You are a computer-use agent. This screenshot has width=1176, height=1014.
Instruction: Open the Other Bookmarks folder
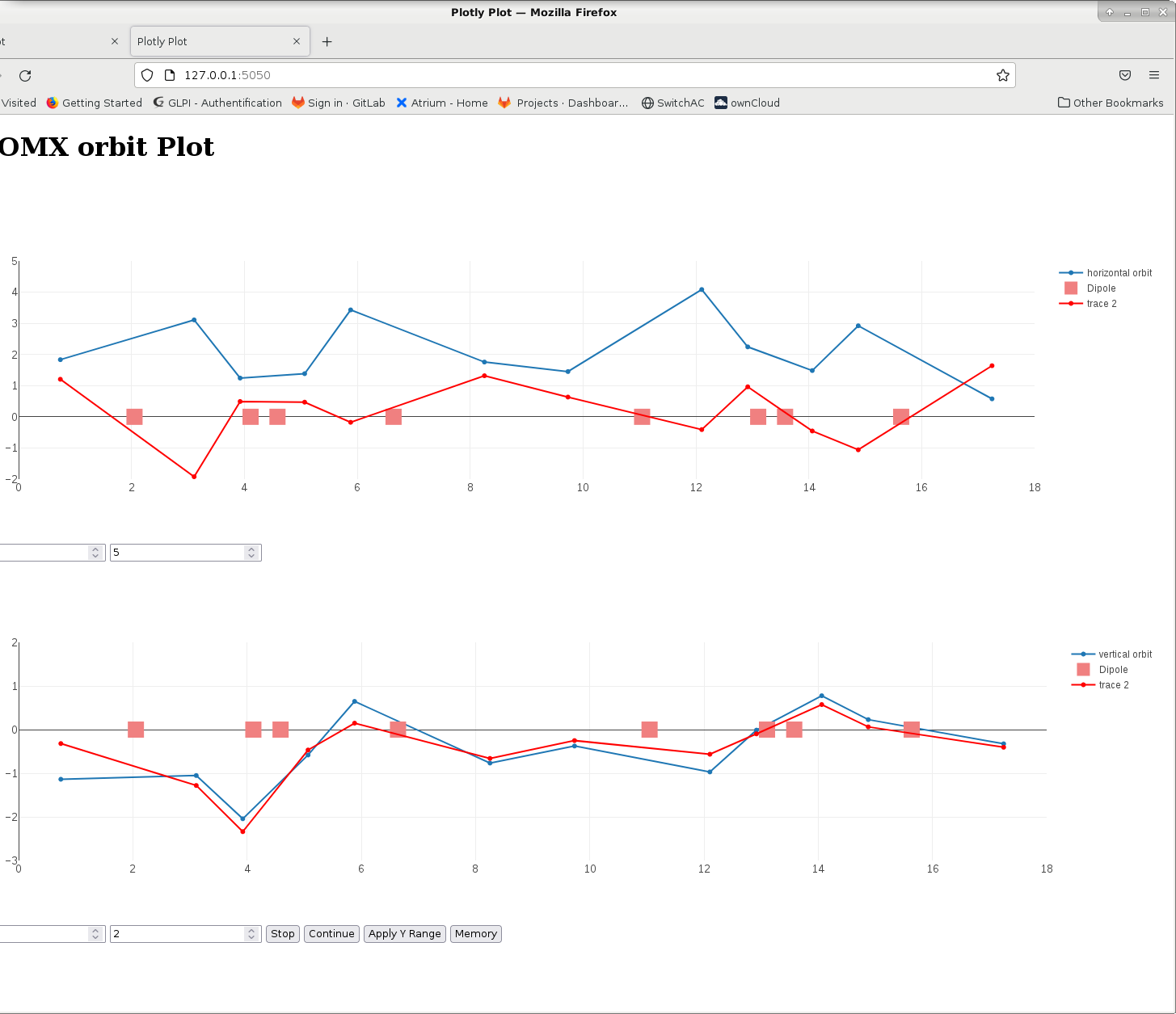pyautogui.click(x=1111, y=103)
